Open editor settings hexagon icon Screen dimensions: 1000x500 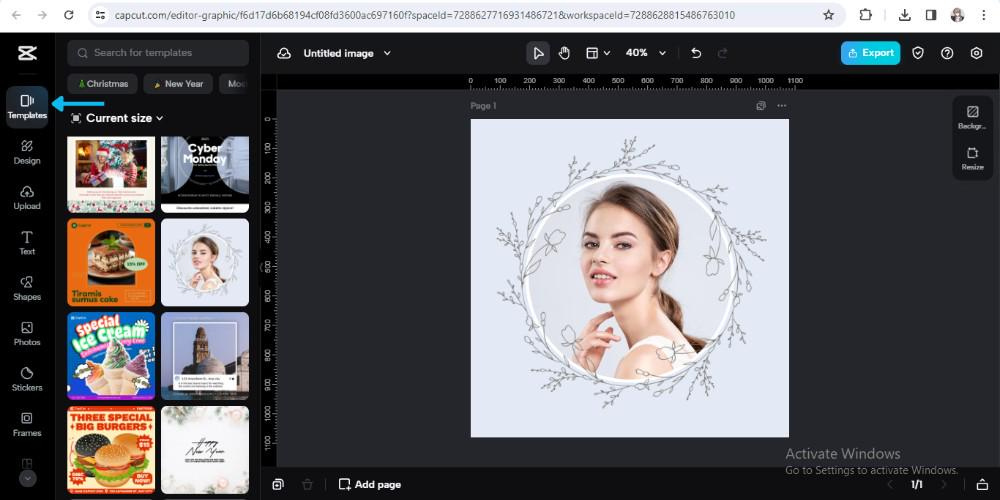(976, 53)
